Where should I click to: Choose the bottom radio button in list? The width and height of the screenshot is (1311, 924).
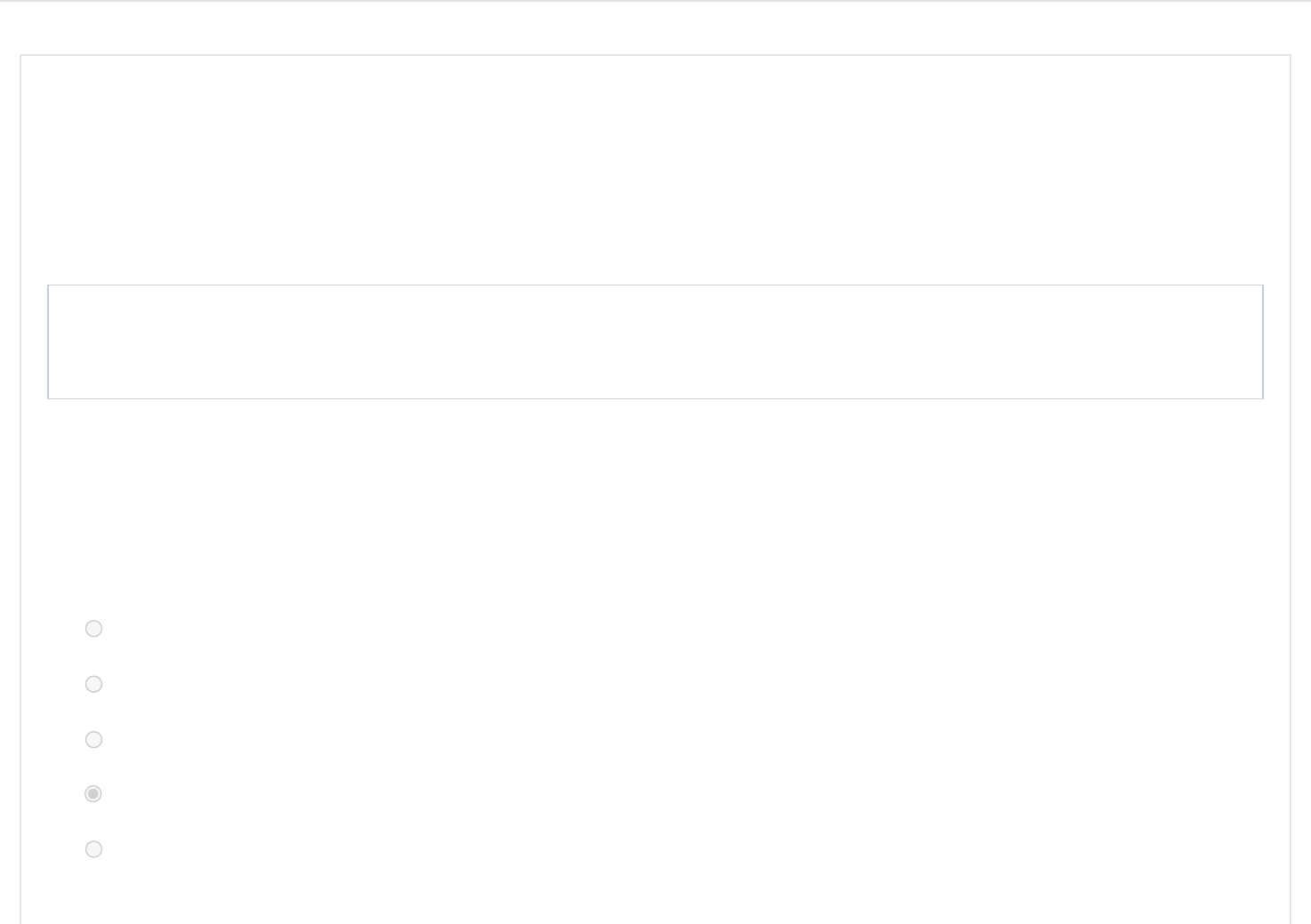pos(93,849)
